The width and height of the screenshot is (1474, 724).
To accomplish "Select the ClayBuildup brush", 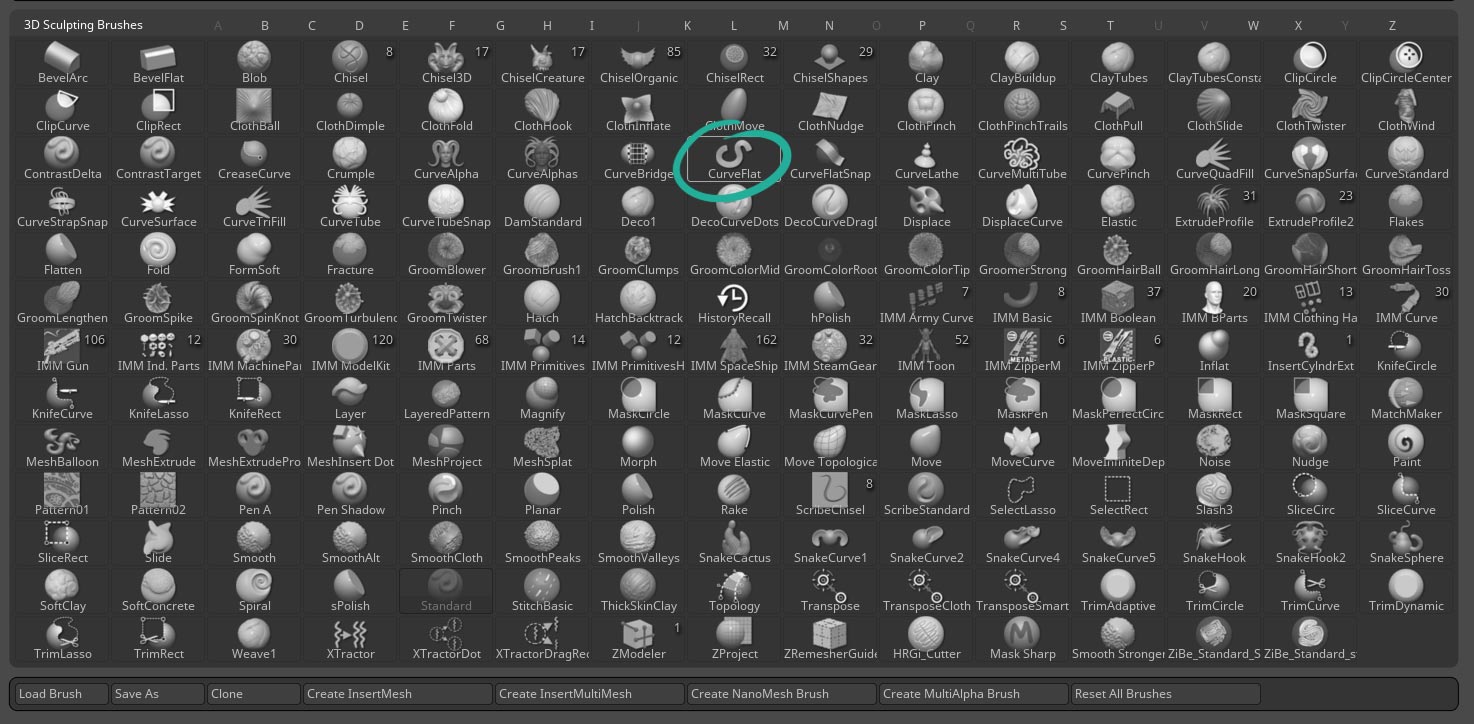I will click(x=1022, y=63).
